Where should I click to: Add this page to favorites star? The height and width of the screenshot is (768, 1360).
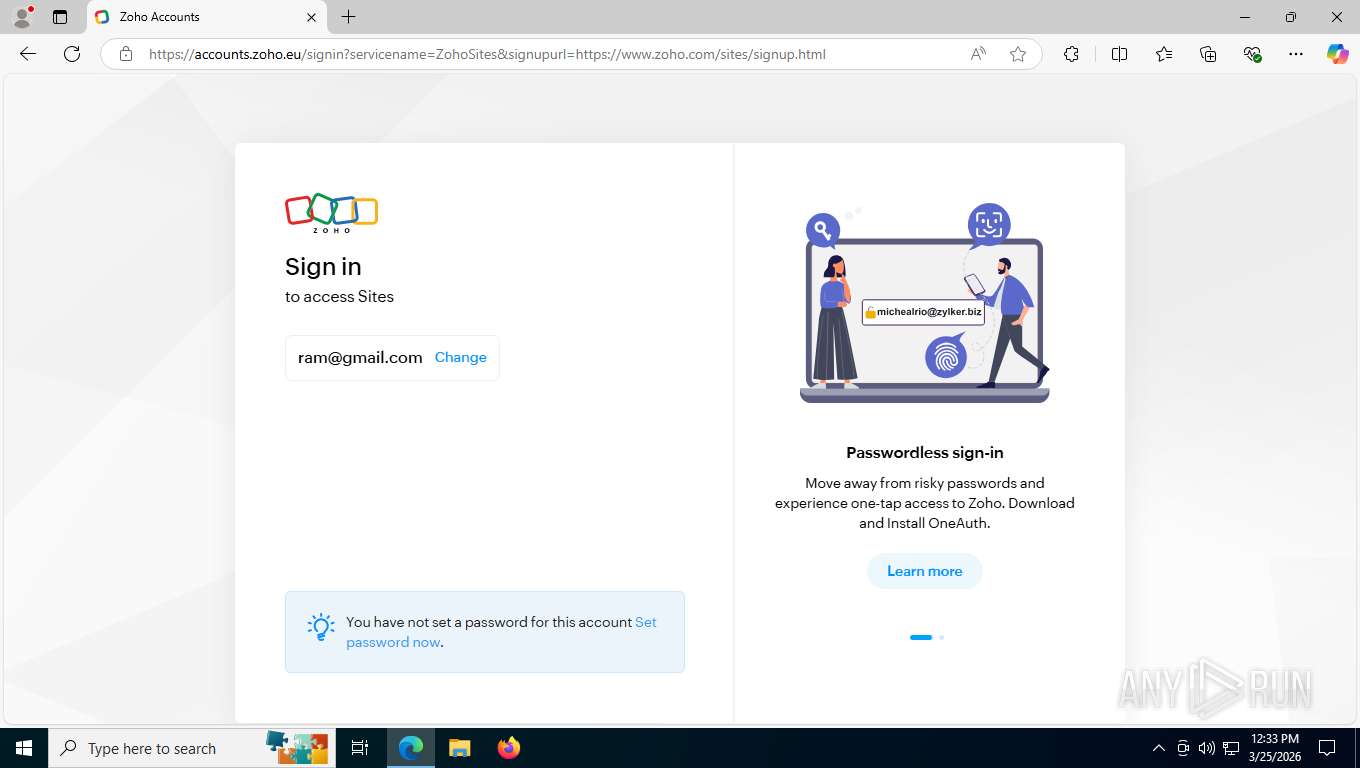[x=1018, y=54]
